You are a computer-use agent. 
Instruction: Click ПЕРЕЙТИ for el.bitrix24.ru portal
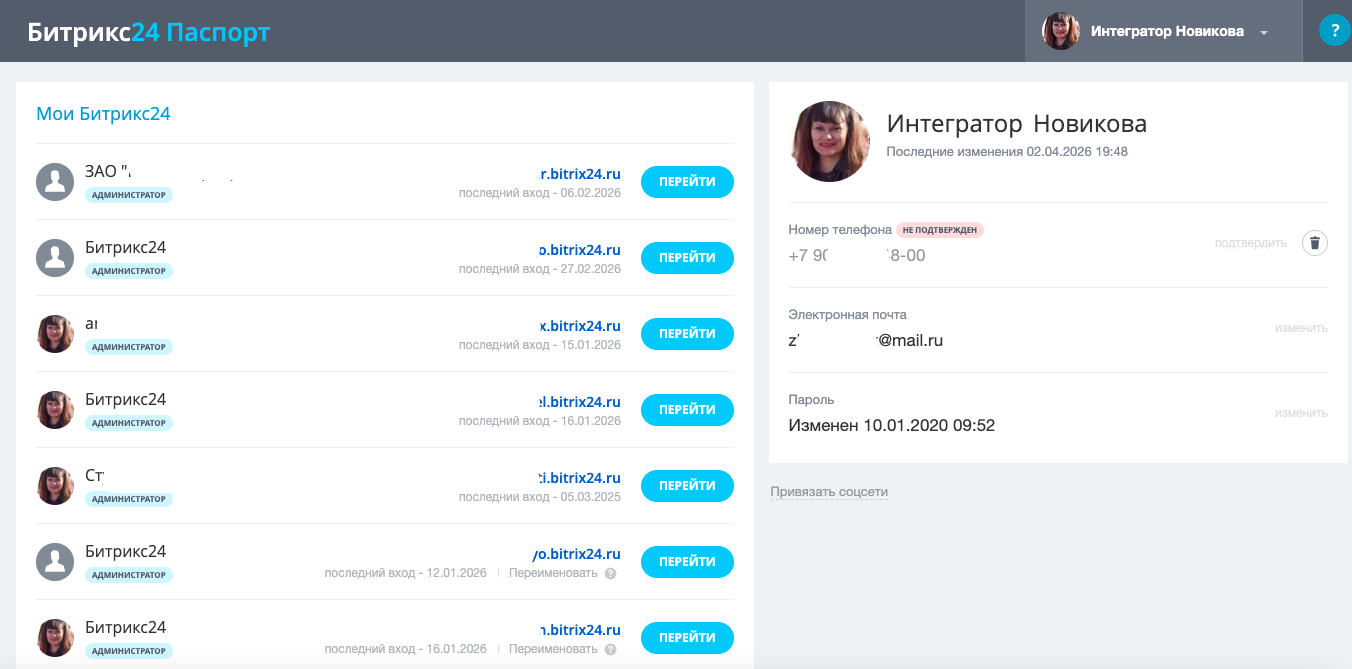(x=687, y=410)
